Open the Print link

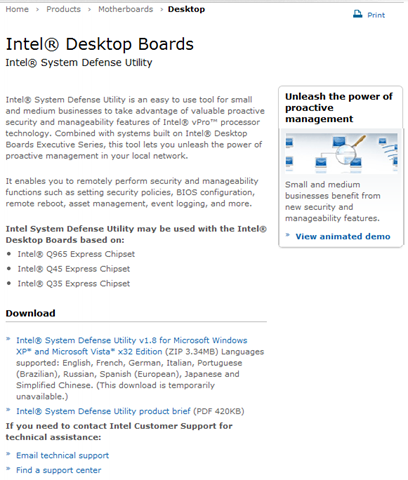(376, 15)
